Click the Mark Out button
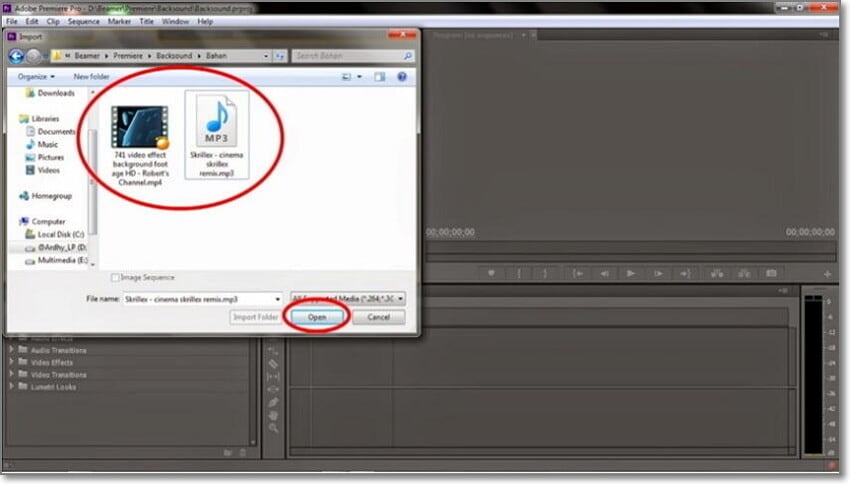The width and height of the screenshot is (850, 484). tap(545, 274)
